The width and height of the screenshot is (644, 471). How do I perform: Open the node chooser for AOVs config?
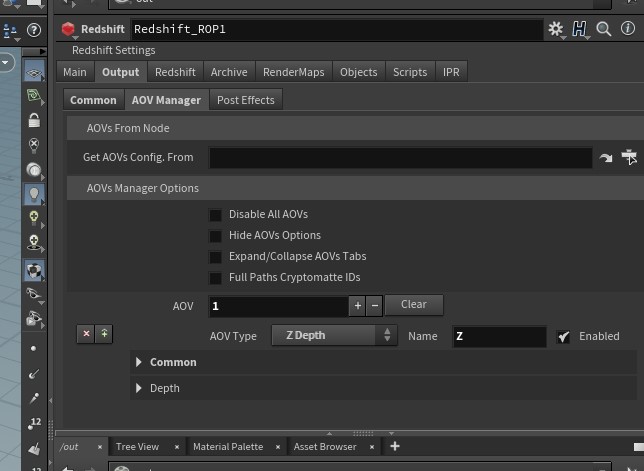[x=629, y=157]
